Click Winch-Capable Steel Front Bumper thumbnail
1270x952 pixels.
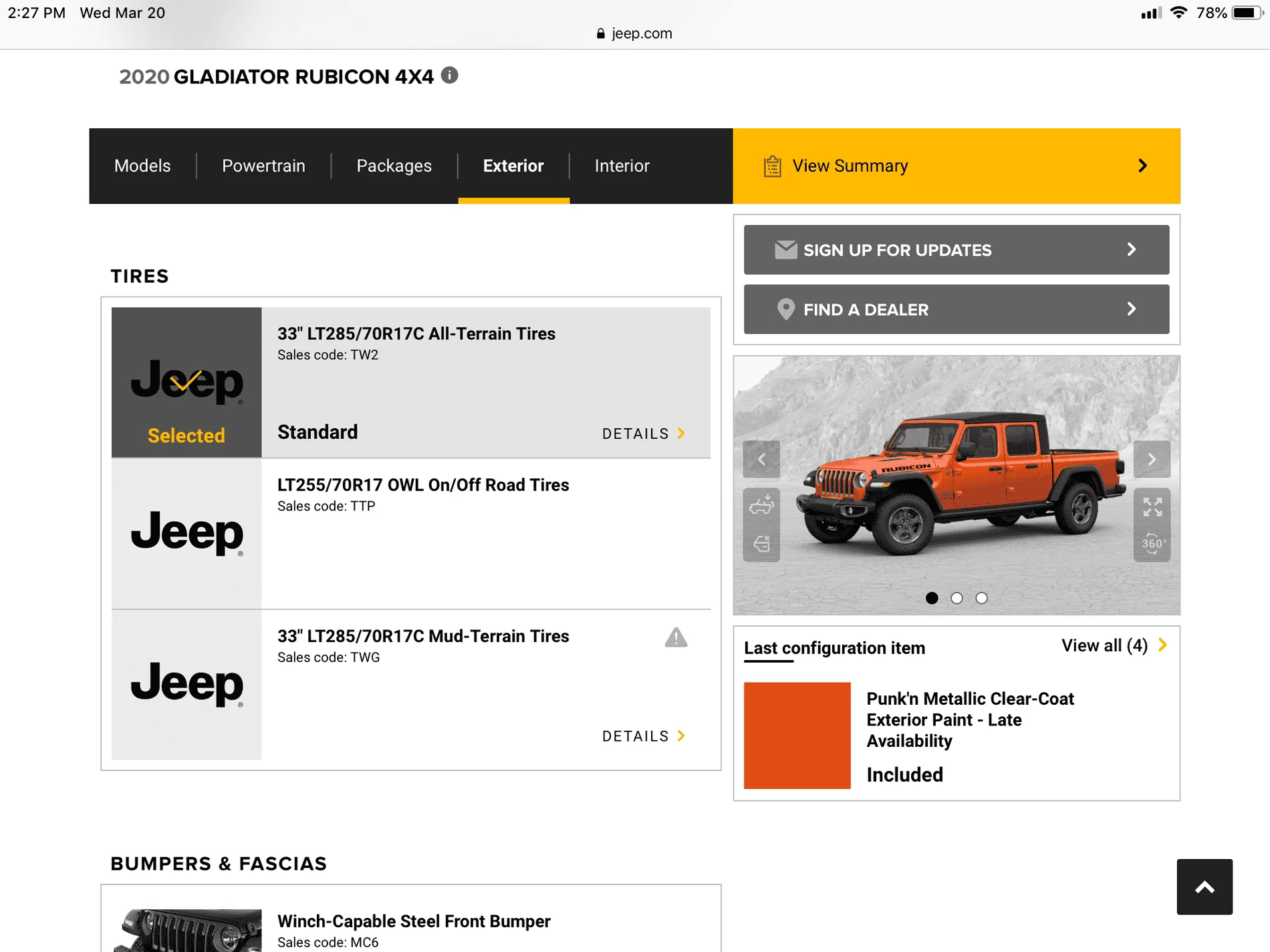186,930
